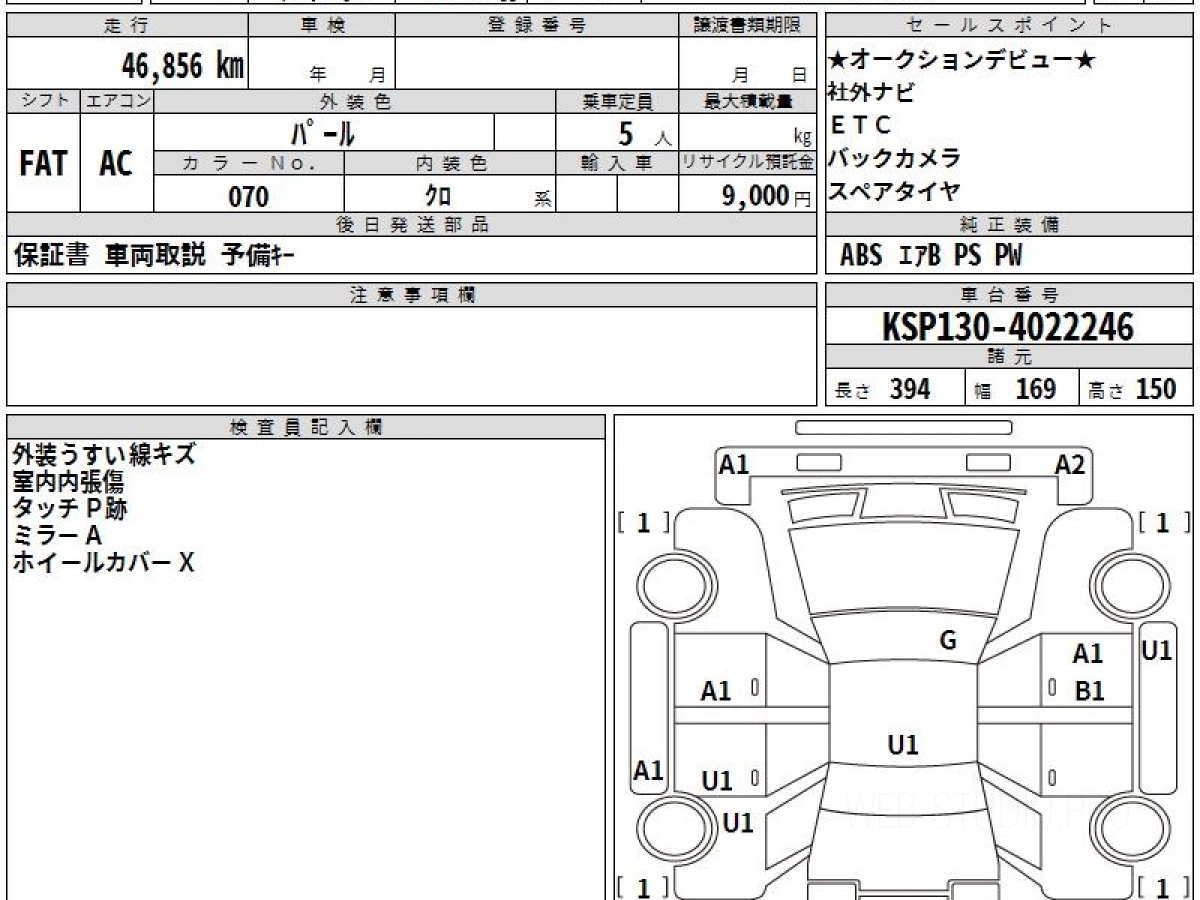This screenshot has height=900, width=1200.
Task: Select the 後日発送部品 header
Action: pyautogui.click(x=411, y=225)
